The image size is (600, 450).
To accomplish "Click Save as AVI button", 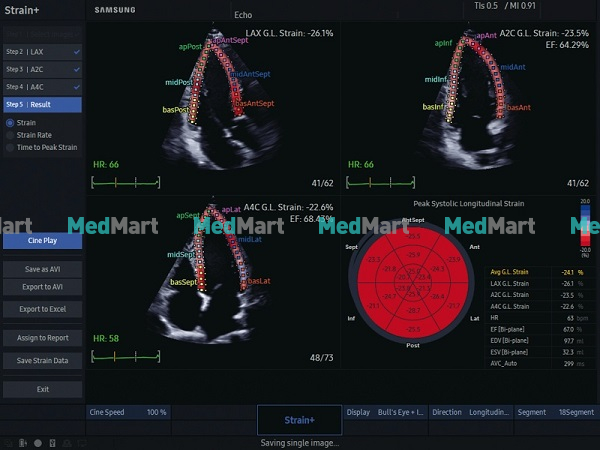I will coord(42,269).
